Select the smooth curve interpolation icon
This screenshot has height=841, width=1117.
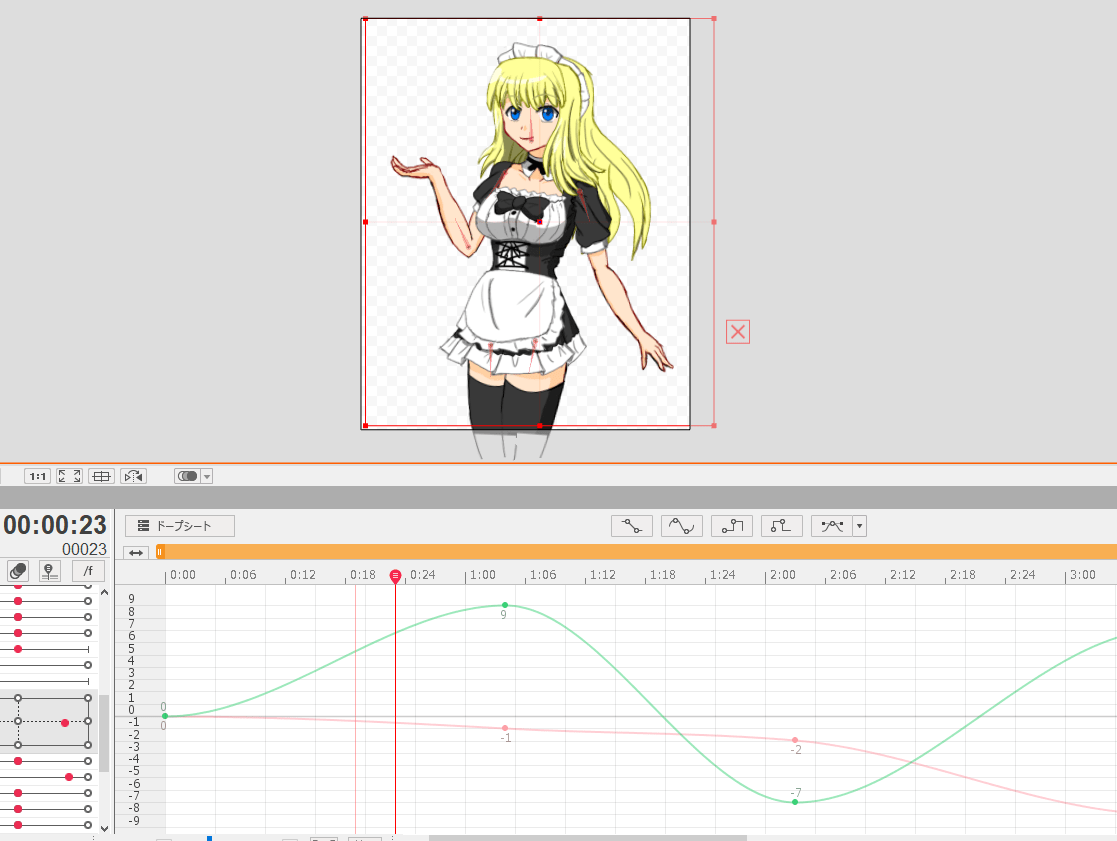click(x=681, y=525)
